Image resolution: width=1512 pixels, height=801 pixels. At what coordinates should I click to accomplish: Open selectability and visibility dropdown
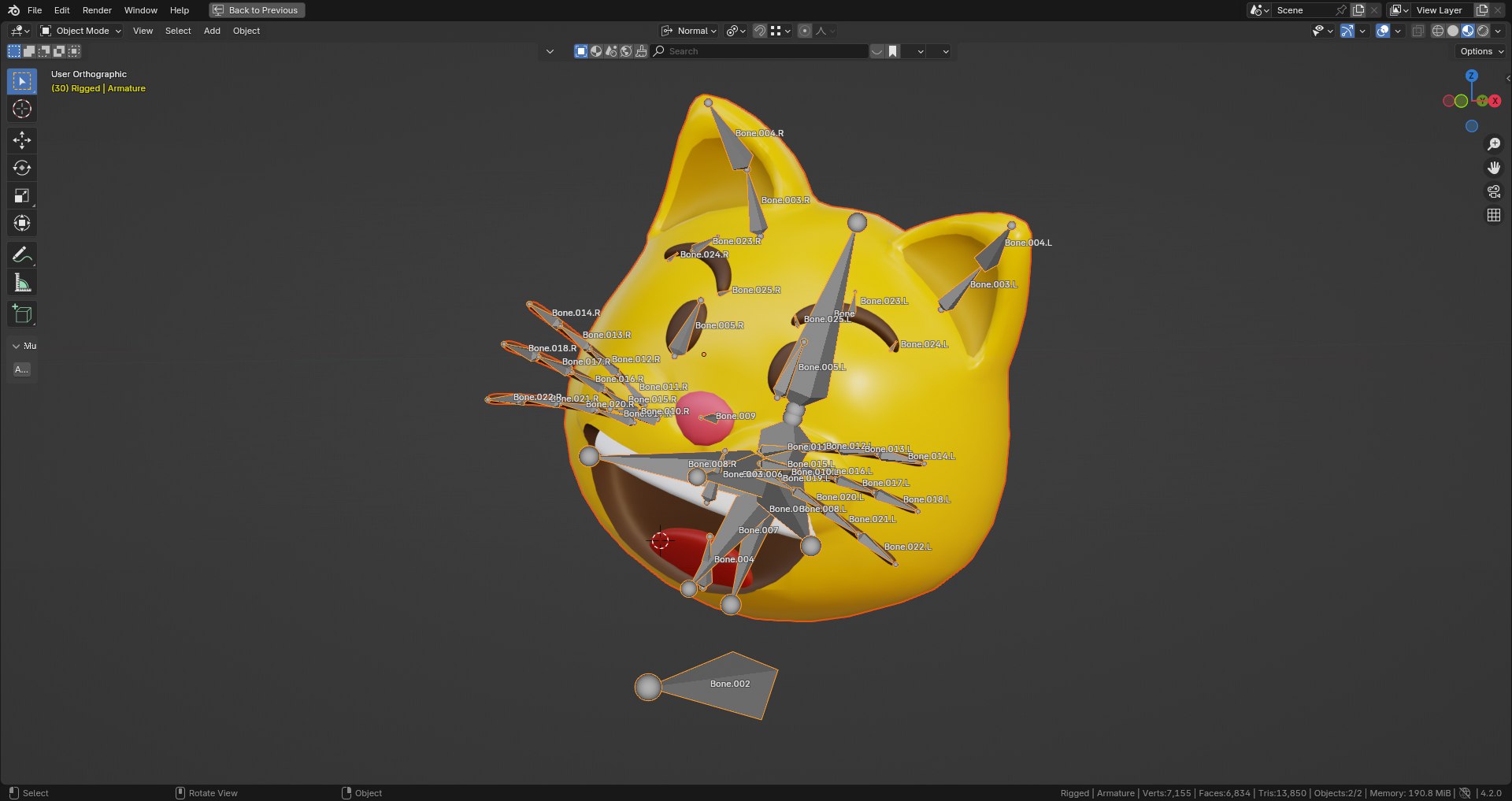(1322, 31)
